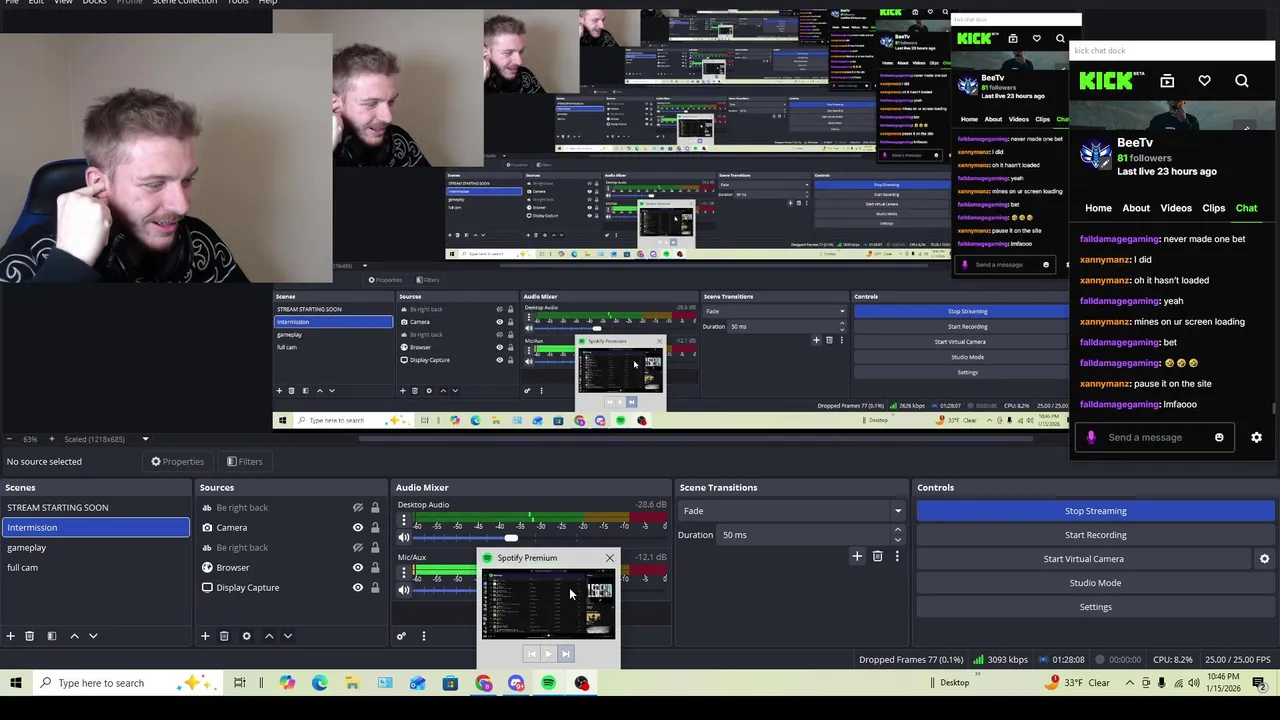Open the Tools menu

tap(238, 2)
